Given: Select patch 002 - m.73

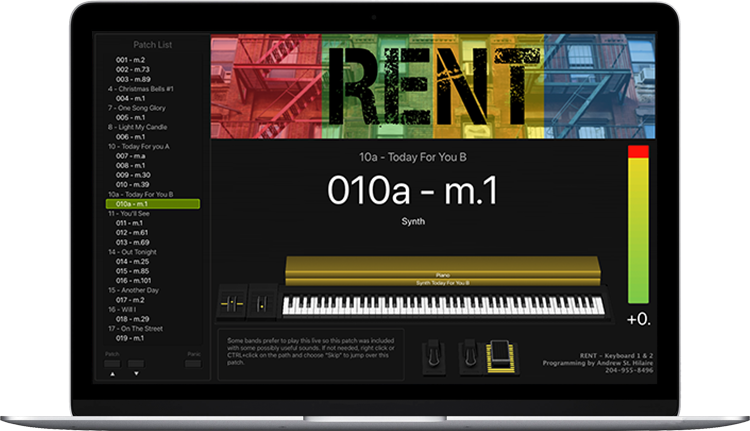Looking at the screenshot, I should coord(132,69).
